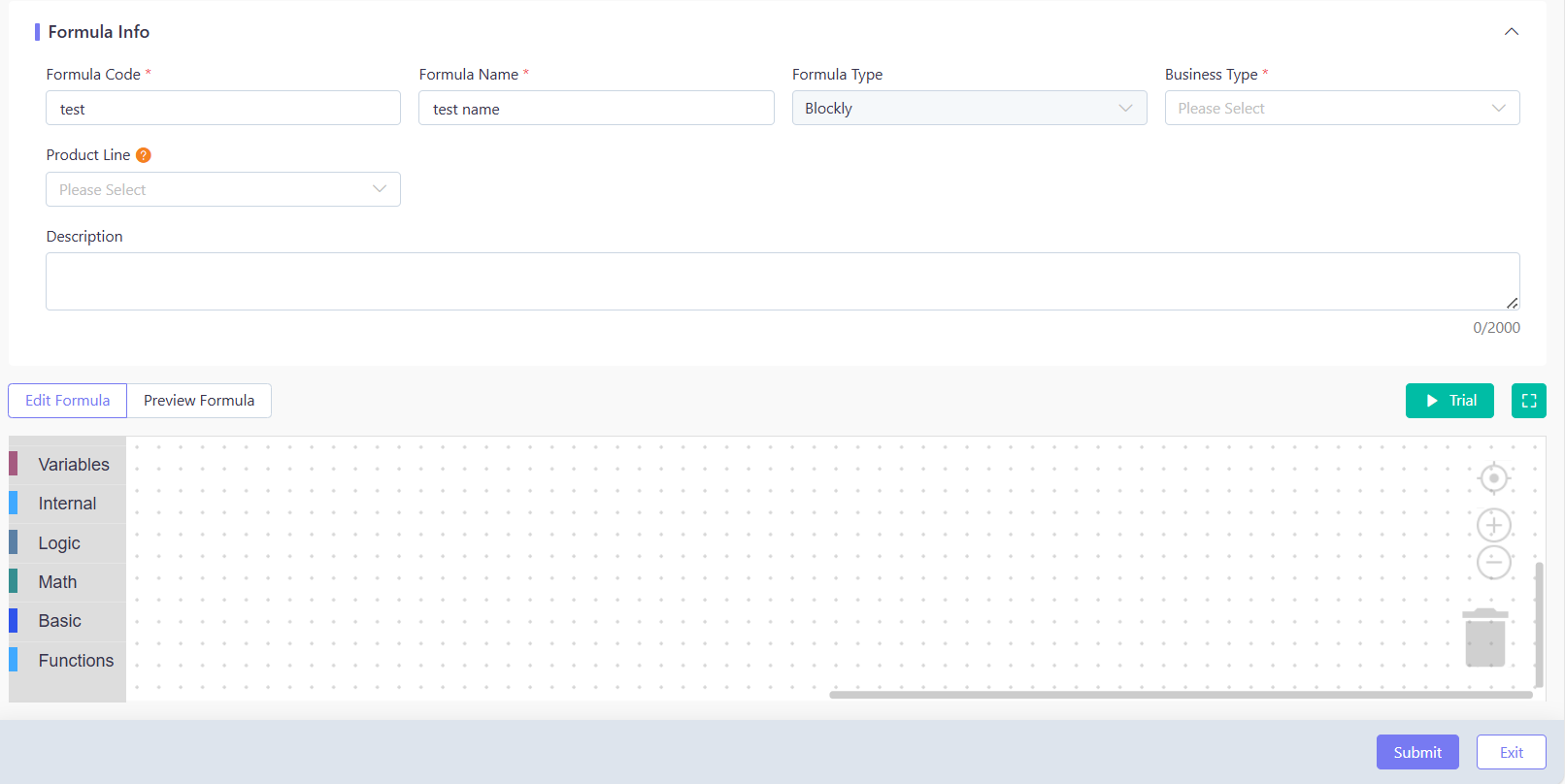The width and height of the screenshot is (1565, 784).
Task: Center the Blockly workspace view
Action: [1494, 478]
